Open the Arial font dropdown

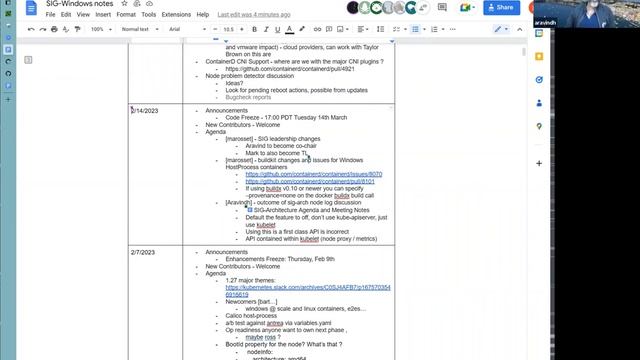point(188,29)
